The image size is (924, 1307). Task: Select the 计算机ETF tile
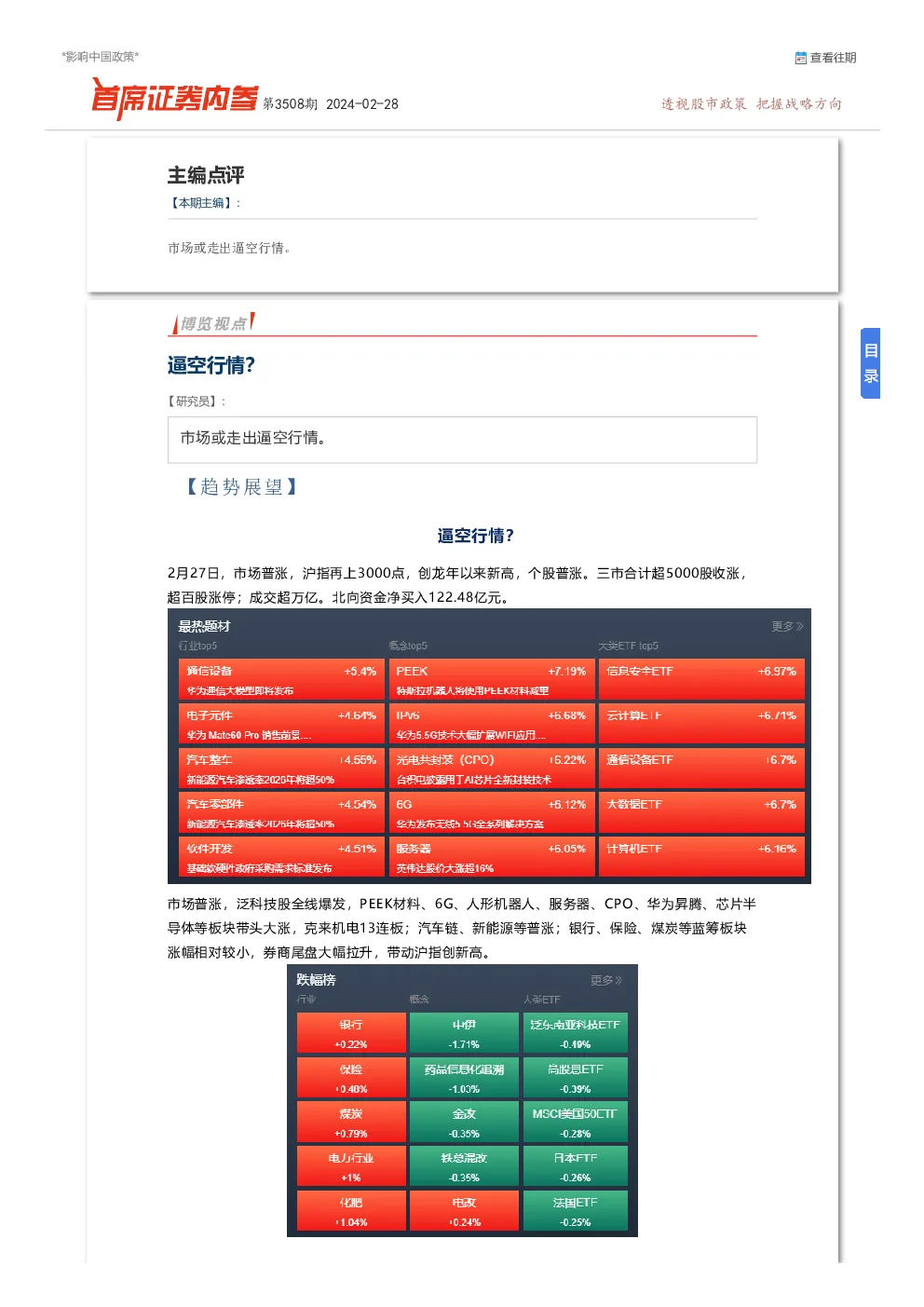(x=701, y=858)
